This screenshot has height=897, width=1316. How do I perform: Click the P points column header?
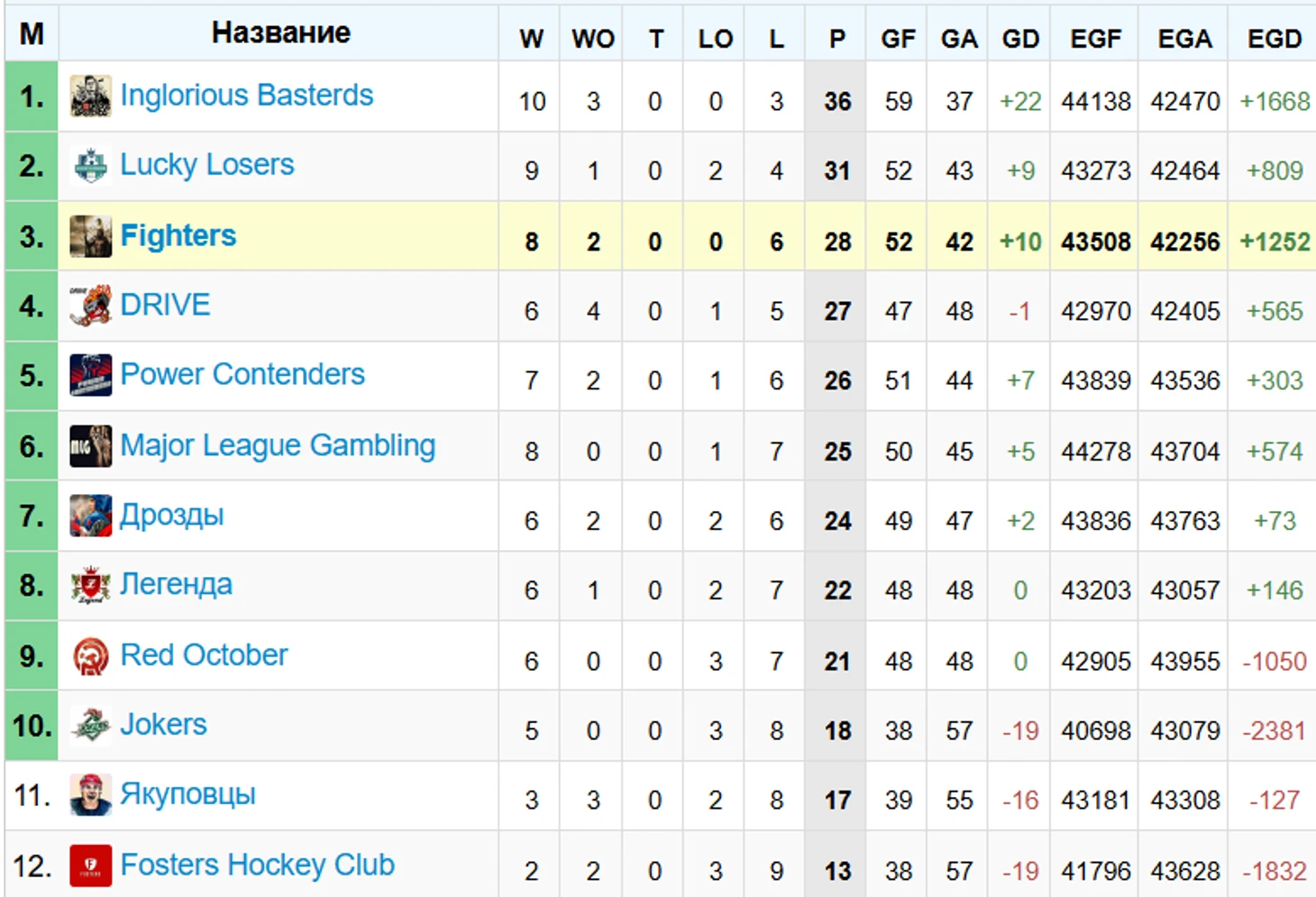[837, 39]
